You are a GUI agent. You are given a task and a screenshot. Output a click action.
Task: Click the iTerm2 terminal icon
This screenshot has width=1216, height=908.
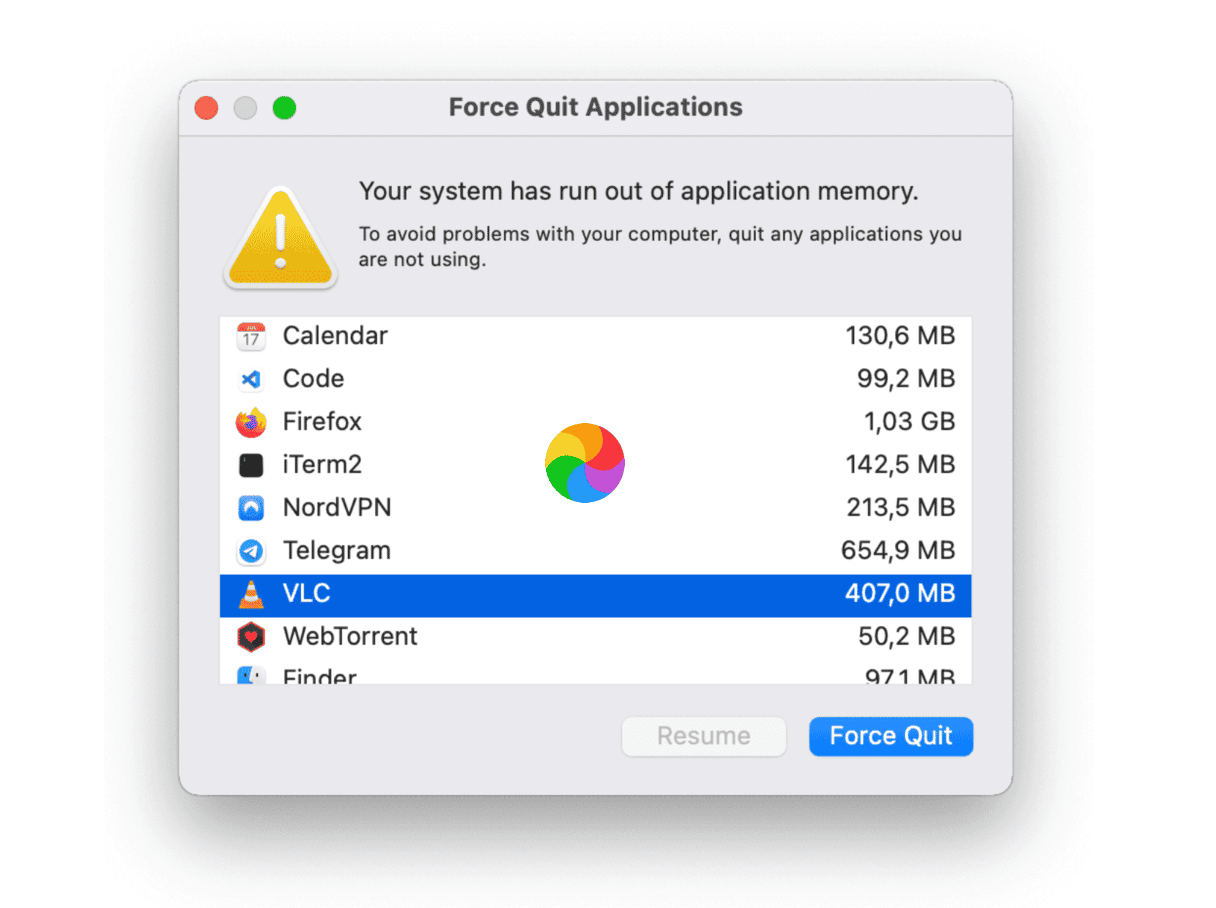point(251,465)
